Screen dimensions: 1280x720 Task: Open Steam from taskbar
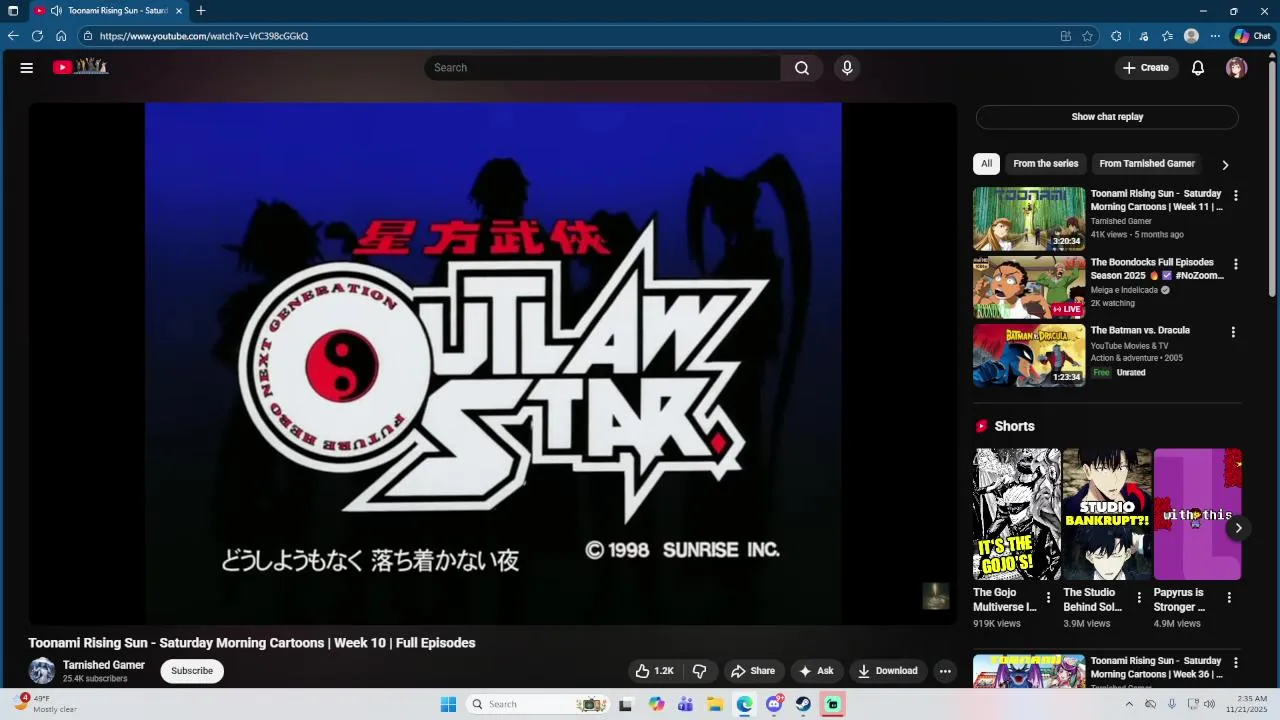pyautogui.click(x=803, y=704)
